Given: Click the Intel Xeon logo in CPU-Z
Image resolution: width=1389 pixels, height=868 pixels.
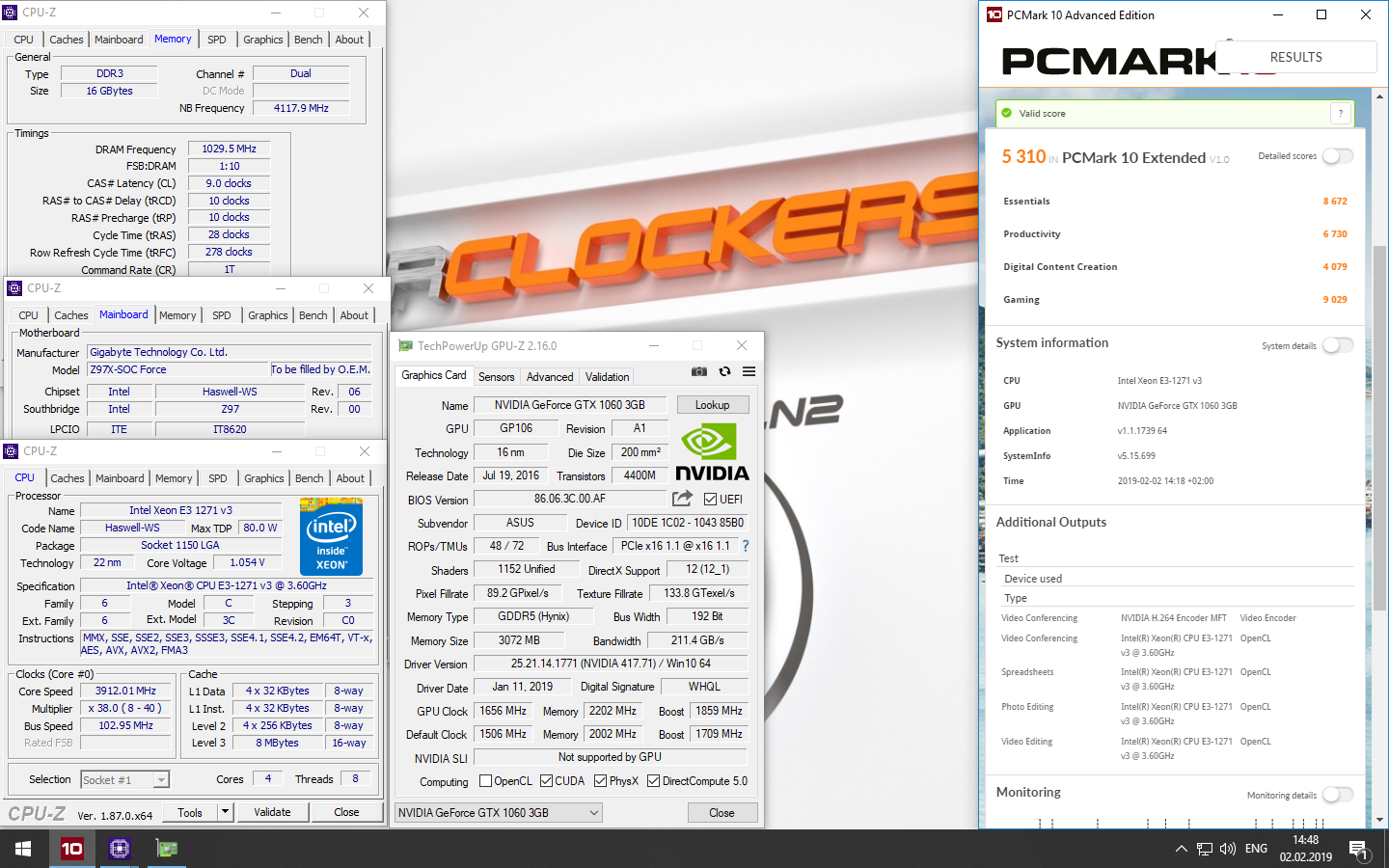Looking at the screenshot, I should [331, 537].
